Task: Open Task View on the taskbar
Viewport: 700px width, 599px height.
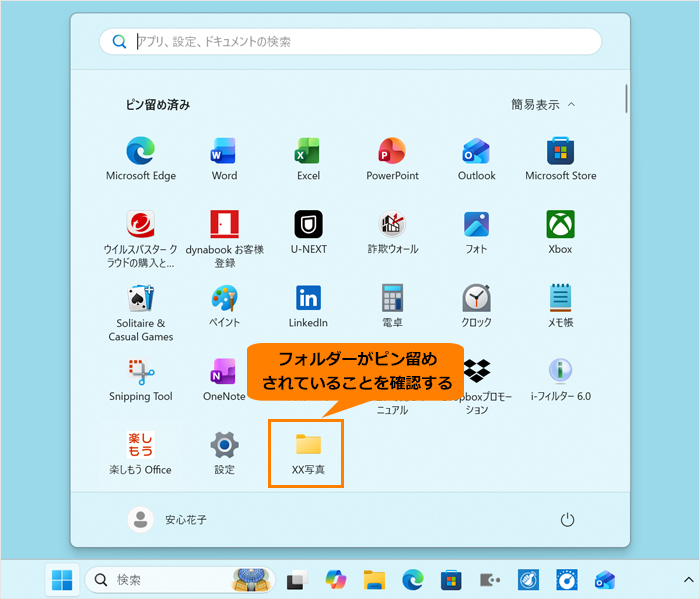Action: point(297,580)
